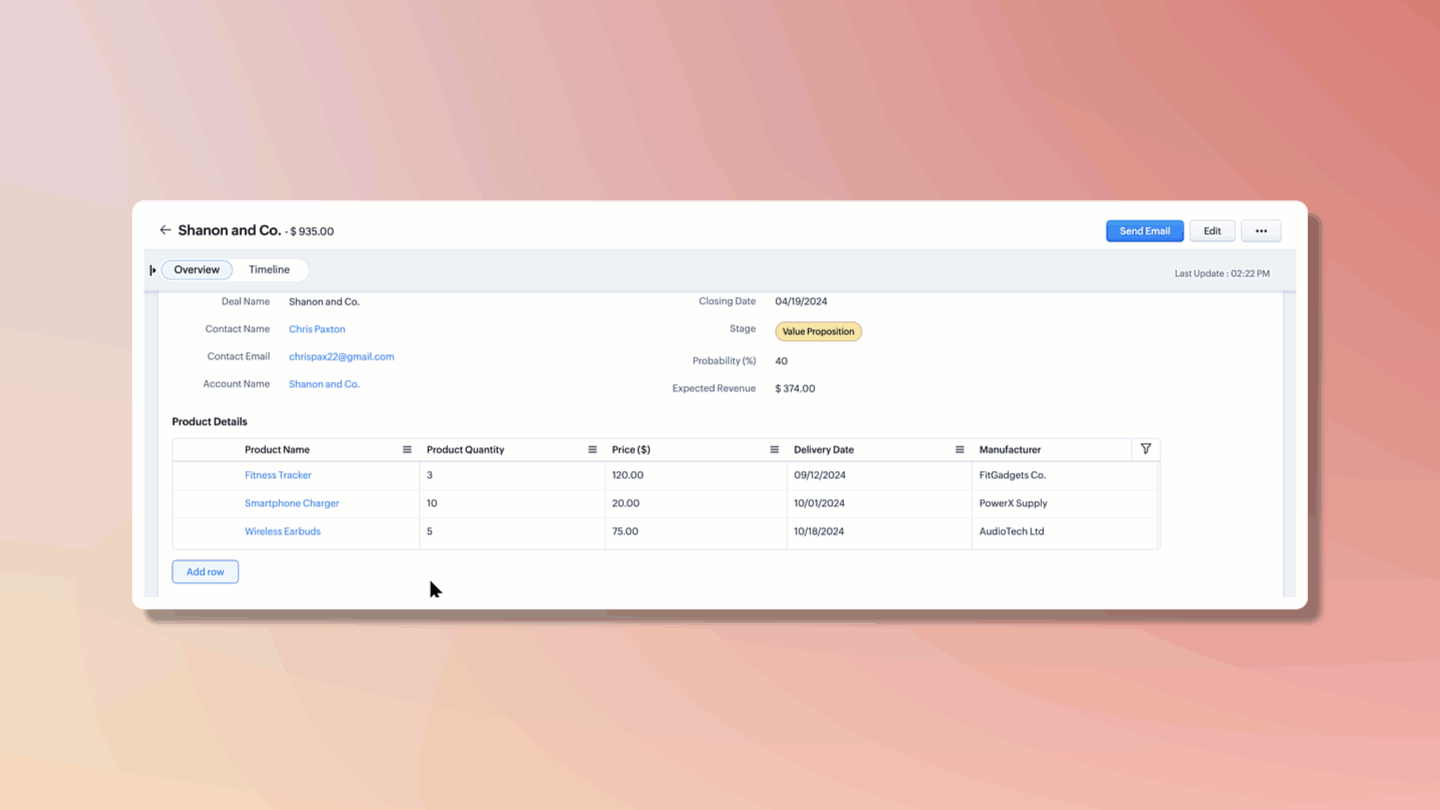Click the Add row button
Screen dimensions: 1440x810
pyautogui.click(x=205, y=572)
